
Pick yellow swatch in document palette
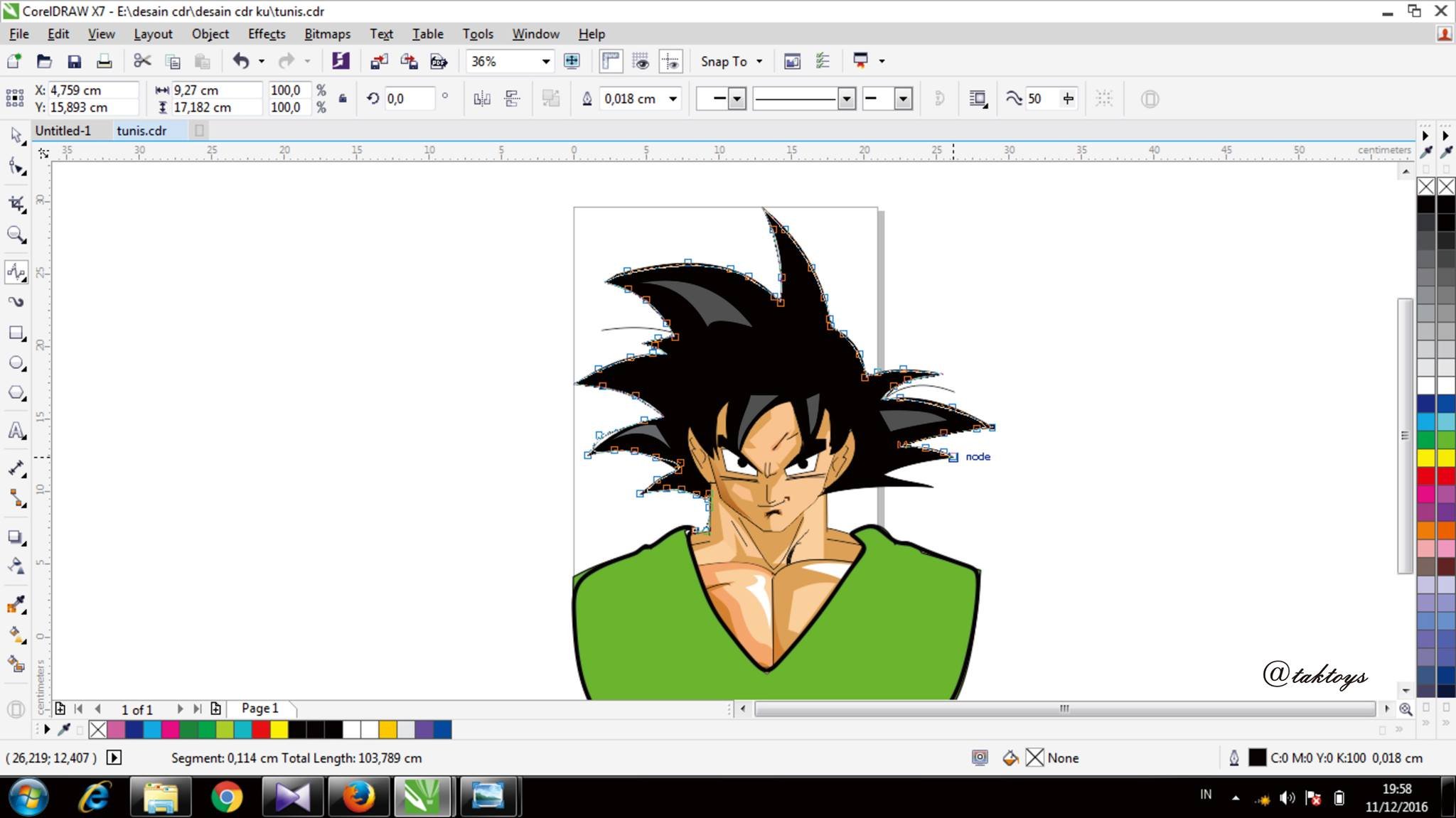[x=279, y=729]
